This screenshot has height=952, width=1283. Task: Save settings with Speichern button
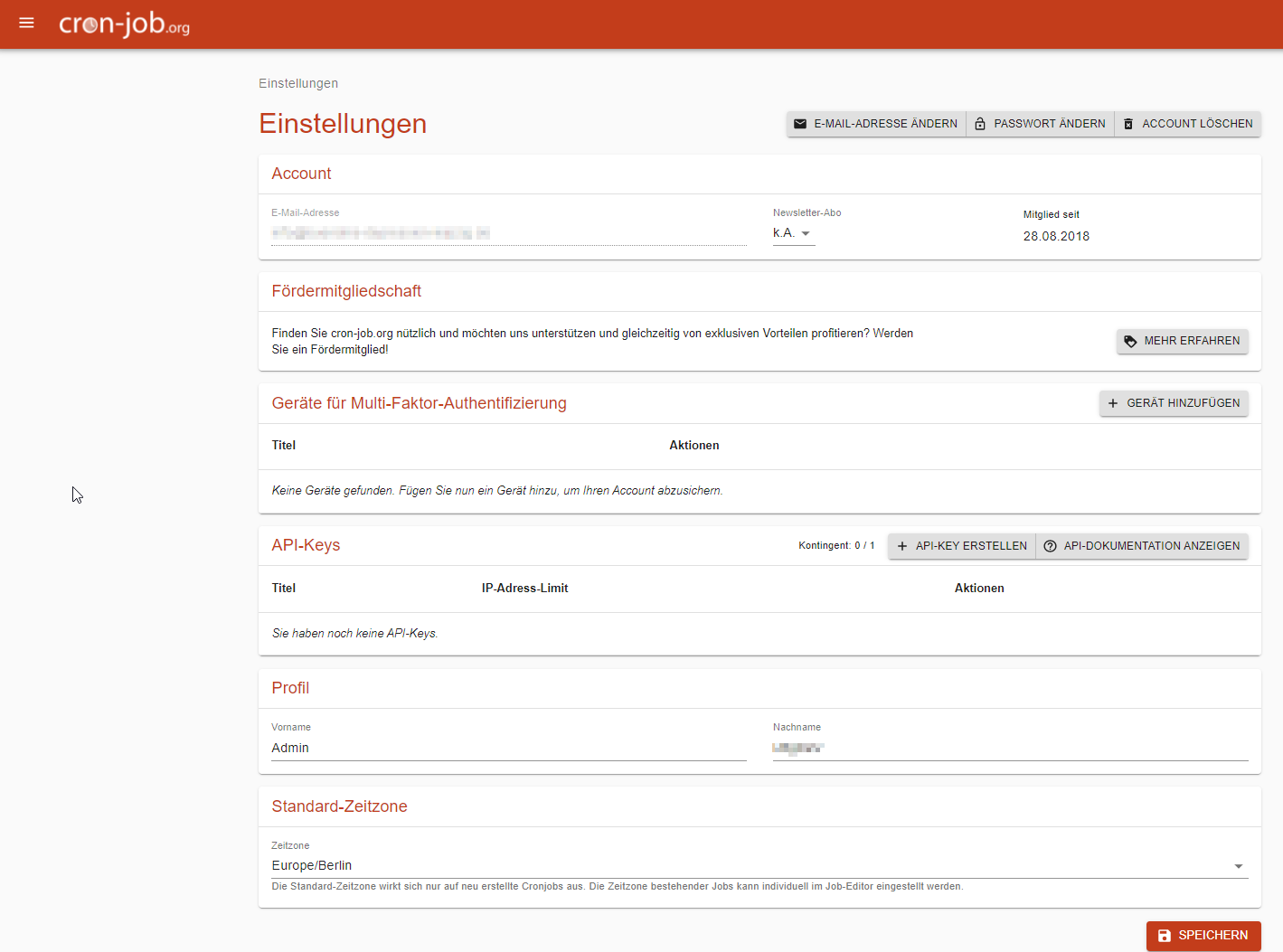[x=1203, y=936]
